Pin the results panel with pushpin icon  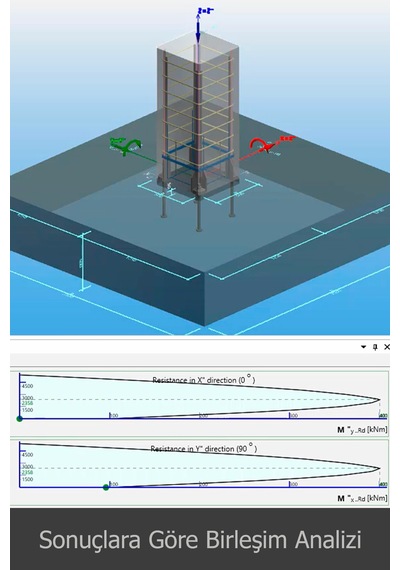pyautogui.click(x=375, y=347)
